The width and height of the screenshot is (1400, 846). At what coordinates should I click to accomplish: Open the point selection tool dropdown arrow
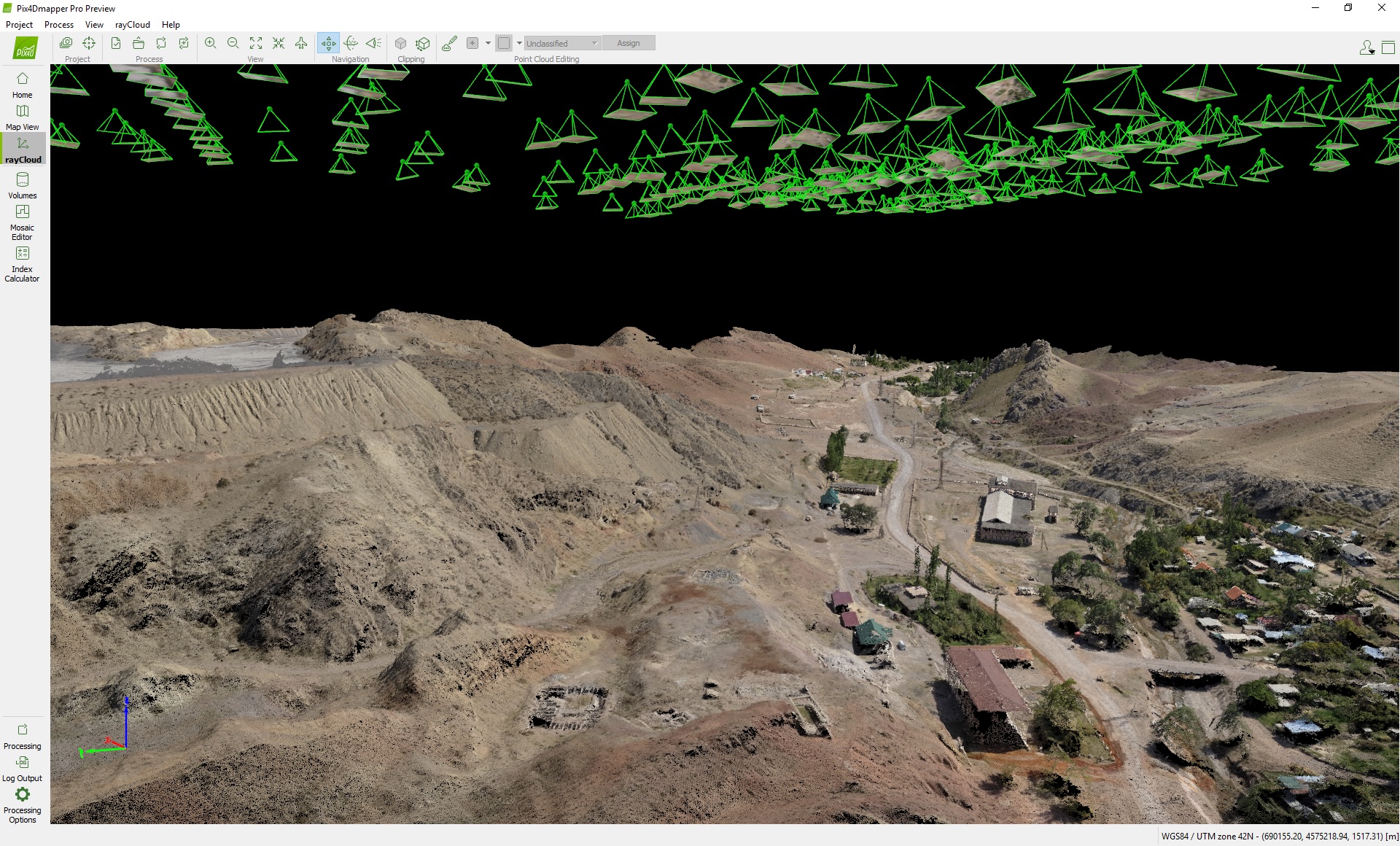488,43
